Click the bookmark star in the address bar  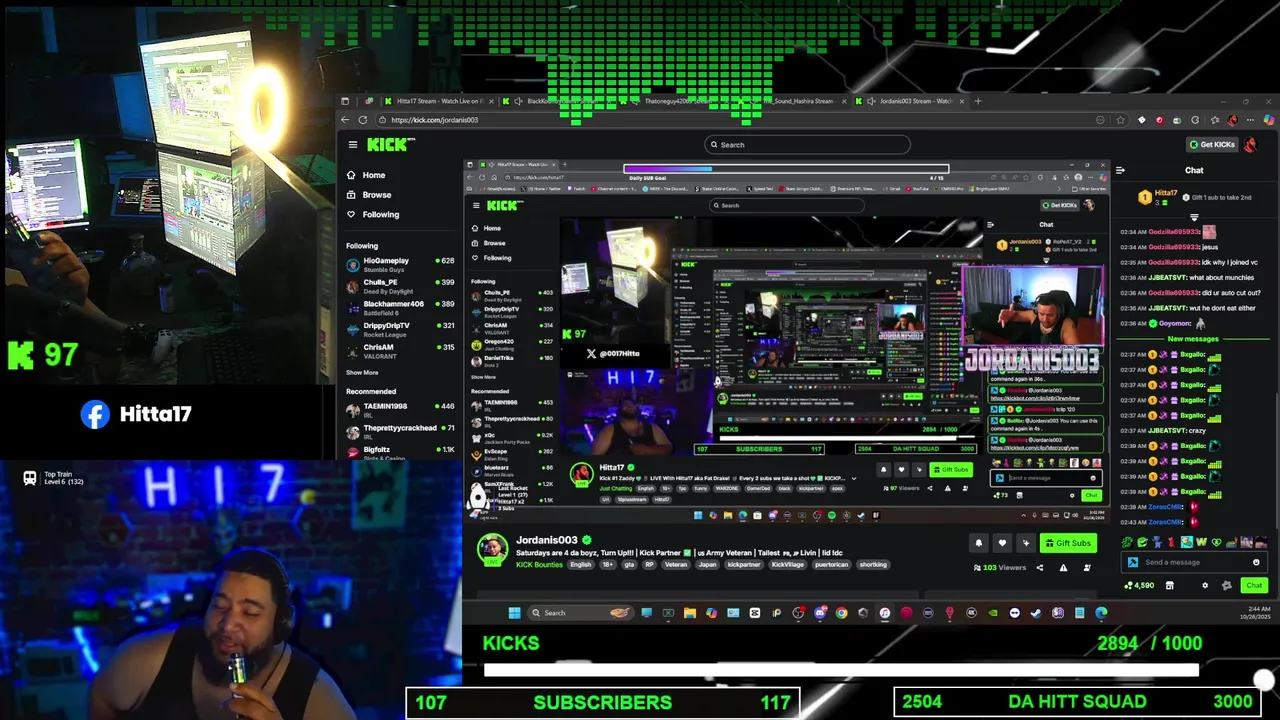[x=1119, y=120]
